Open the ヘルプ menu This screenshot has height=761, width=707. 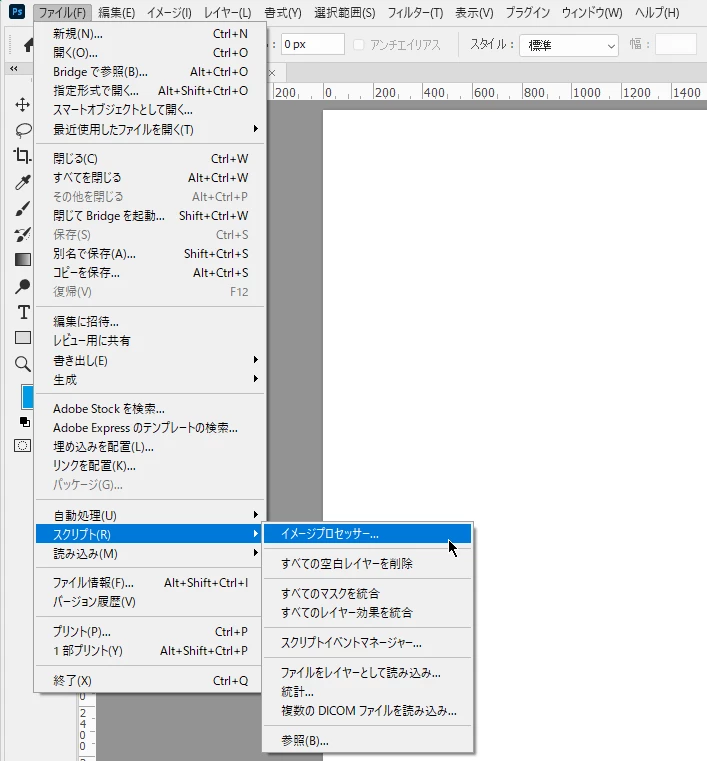657,12
